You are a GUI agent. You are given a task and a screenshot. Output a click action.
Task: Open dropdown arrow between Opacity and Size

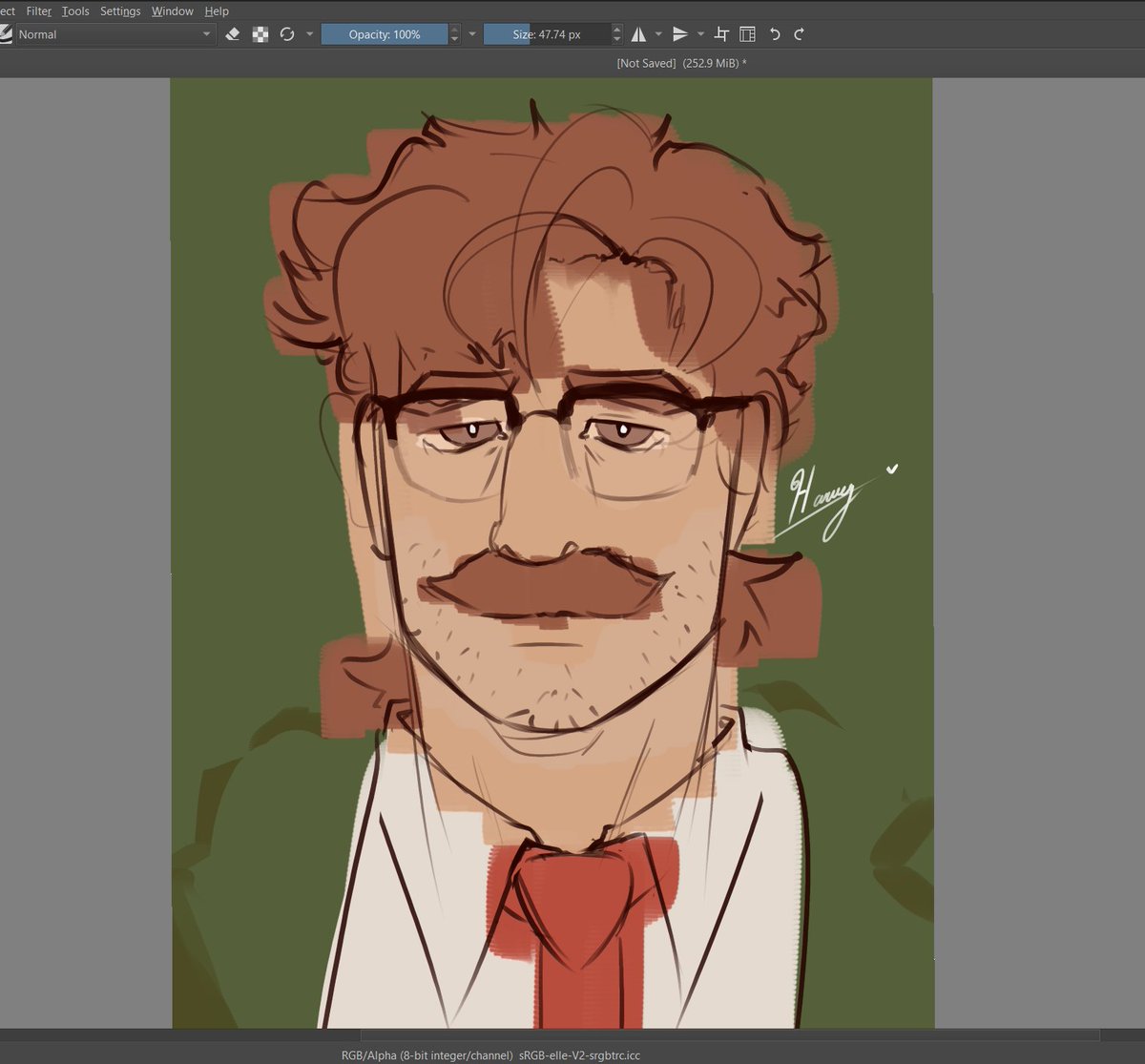[x=472, y=34]
